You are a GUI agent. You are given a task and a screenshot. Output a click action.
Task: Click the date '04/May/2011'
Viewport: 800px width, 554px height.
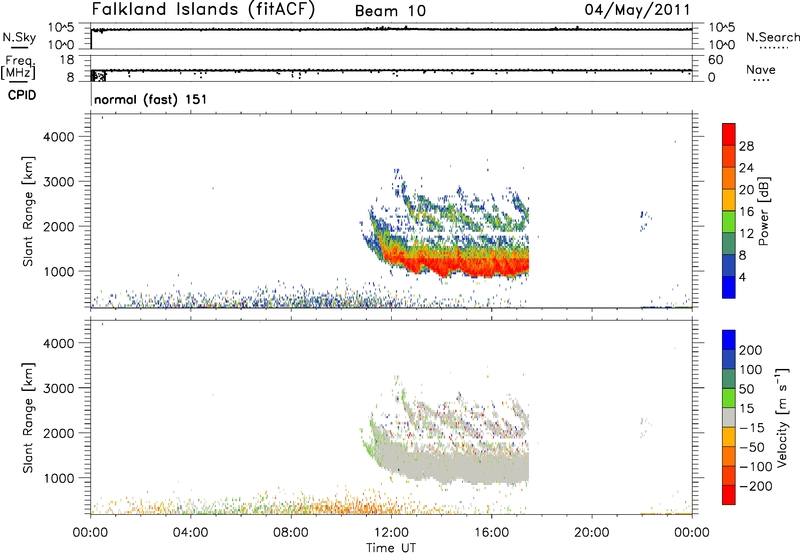637,10
